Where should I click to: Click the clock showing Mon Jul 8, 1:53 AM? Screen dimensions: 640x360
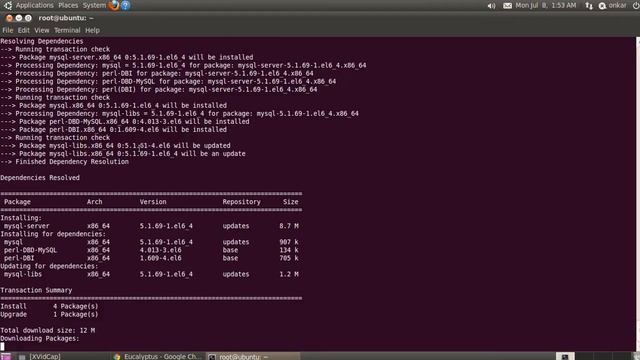point(546,5)
